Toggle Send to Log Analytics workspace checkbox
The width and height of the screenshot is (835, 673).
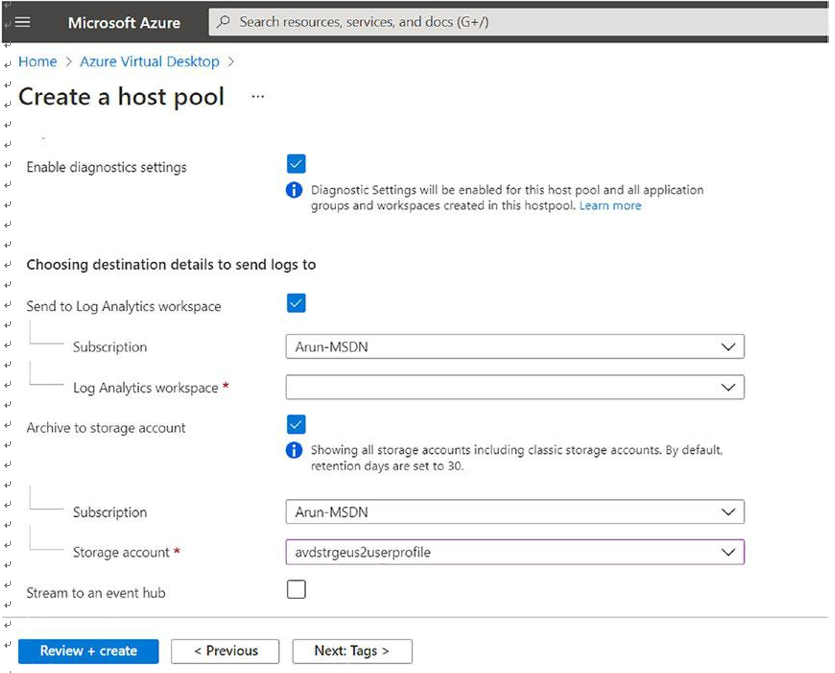click(x=296, y=303)
